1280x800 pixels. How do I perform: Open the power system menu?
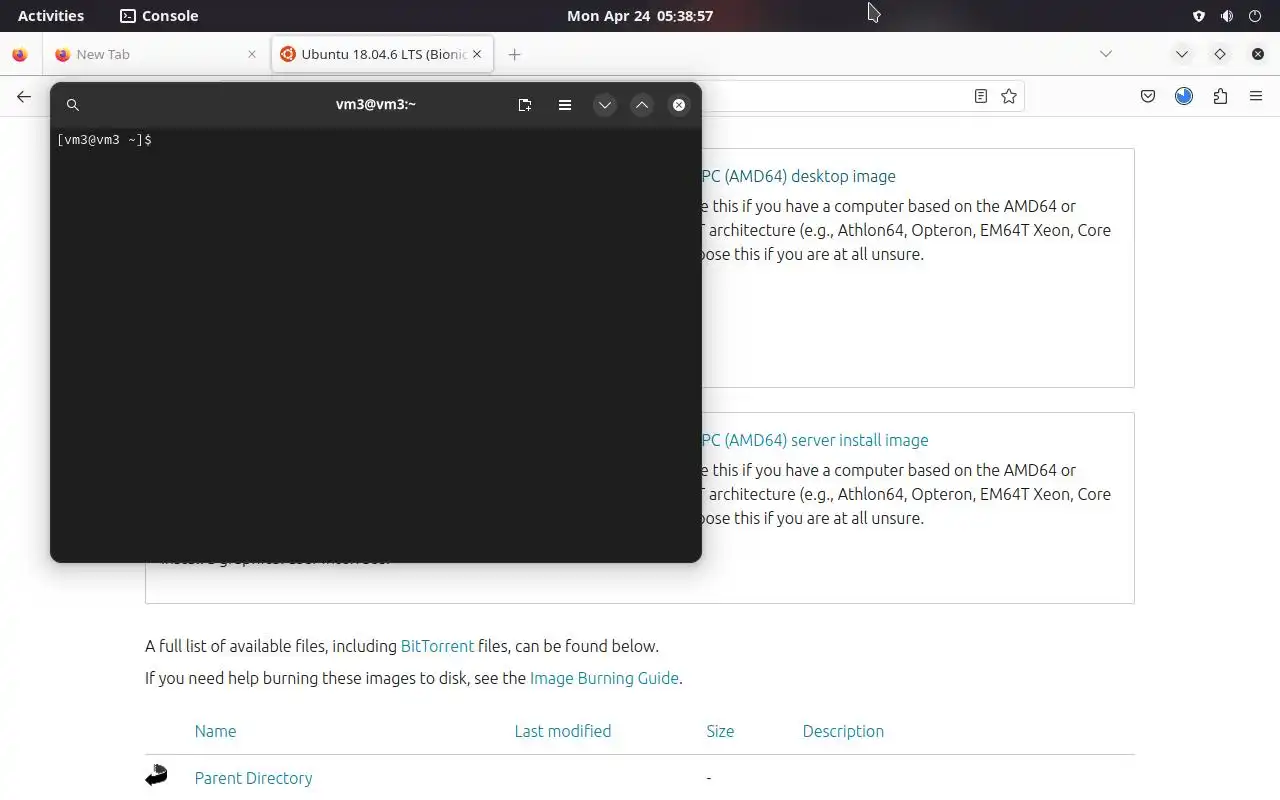(1255, 16)
